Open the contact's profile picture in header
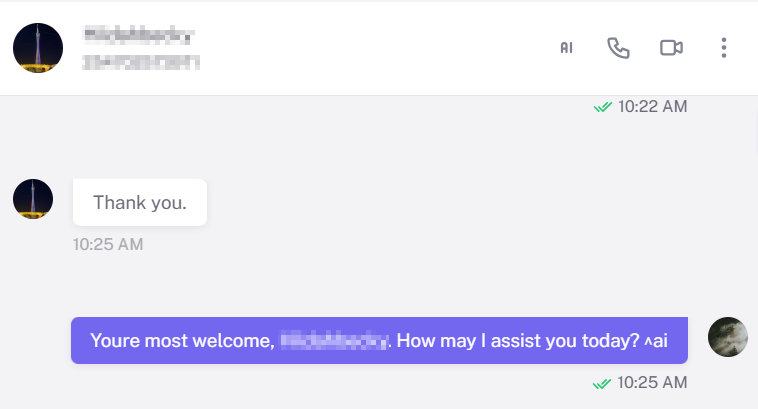The width and height of the screenshot is (758, 409). coord(38,48)
